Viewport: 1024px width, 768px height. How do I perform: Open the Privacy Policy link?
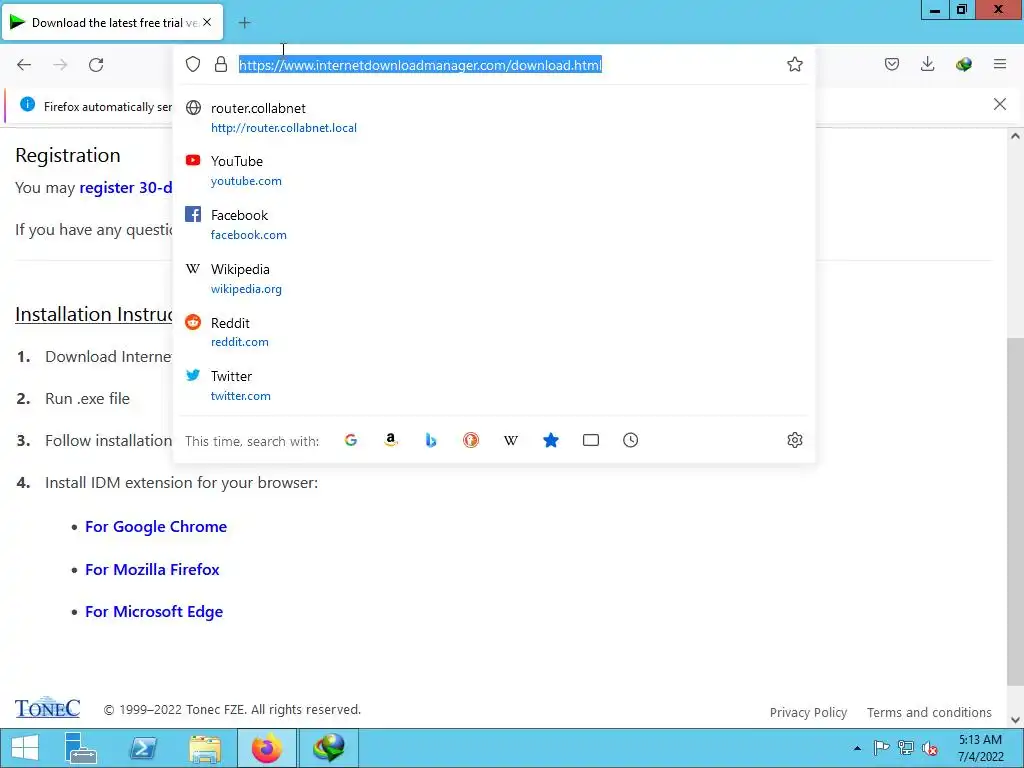(808, 712)
